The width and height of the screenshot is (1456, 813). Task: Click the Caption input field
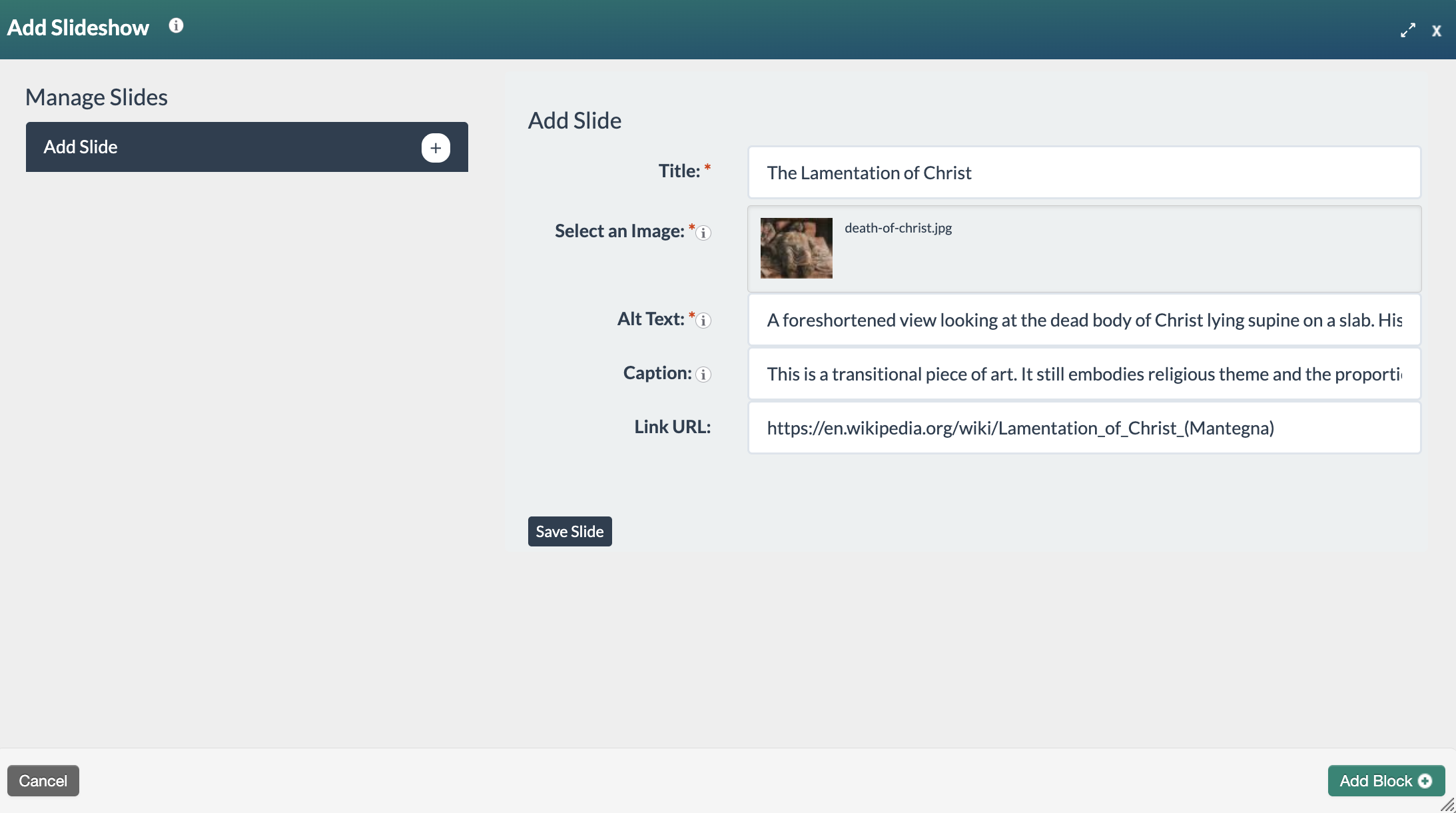click(x=1084, y=374)
